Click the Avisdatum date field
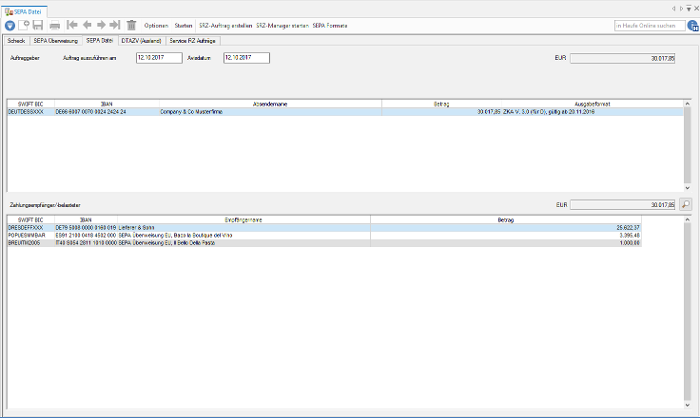 (246, 58)
